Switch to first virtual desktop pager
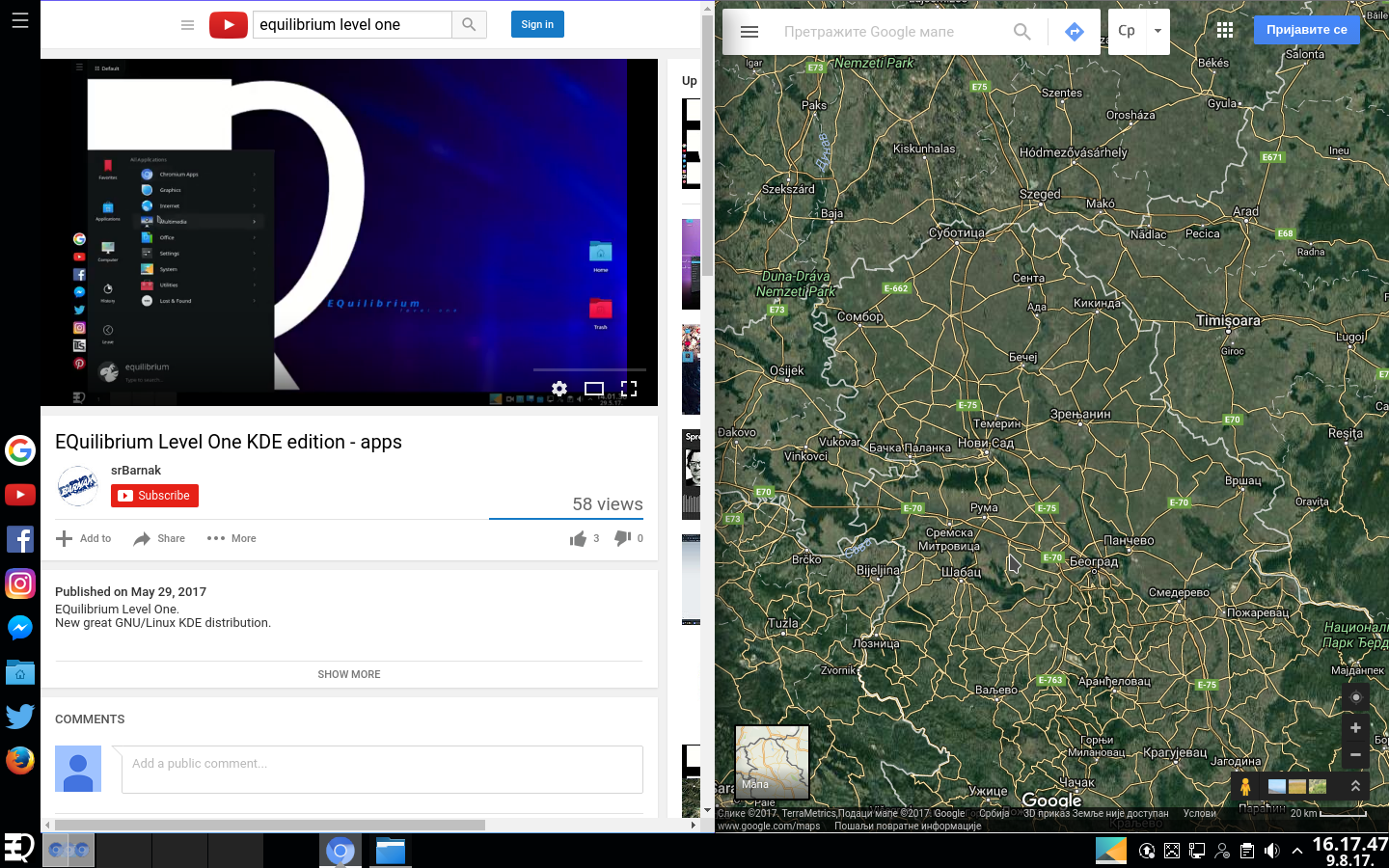 click(x=68, y=850)
